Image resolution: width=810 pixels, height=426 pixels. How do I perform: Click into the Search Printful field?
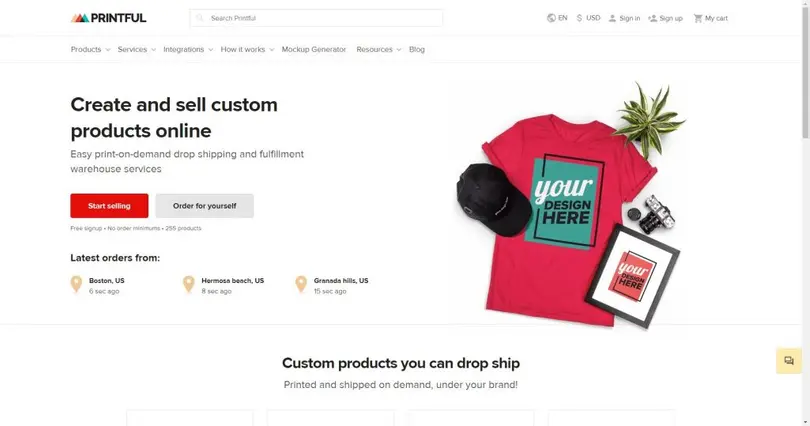[320, 18]
